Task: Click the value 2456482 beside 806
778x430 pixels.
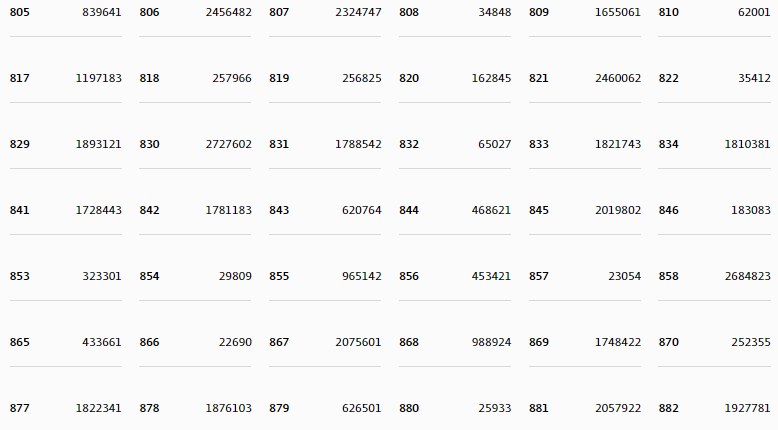Action: (229, 12)
